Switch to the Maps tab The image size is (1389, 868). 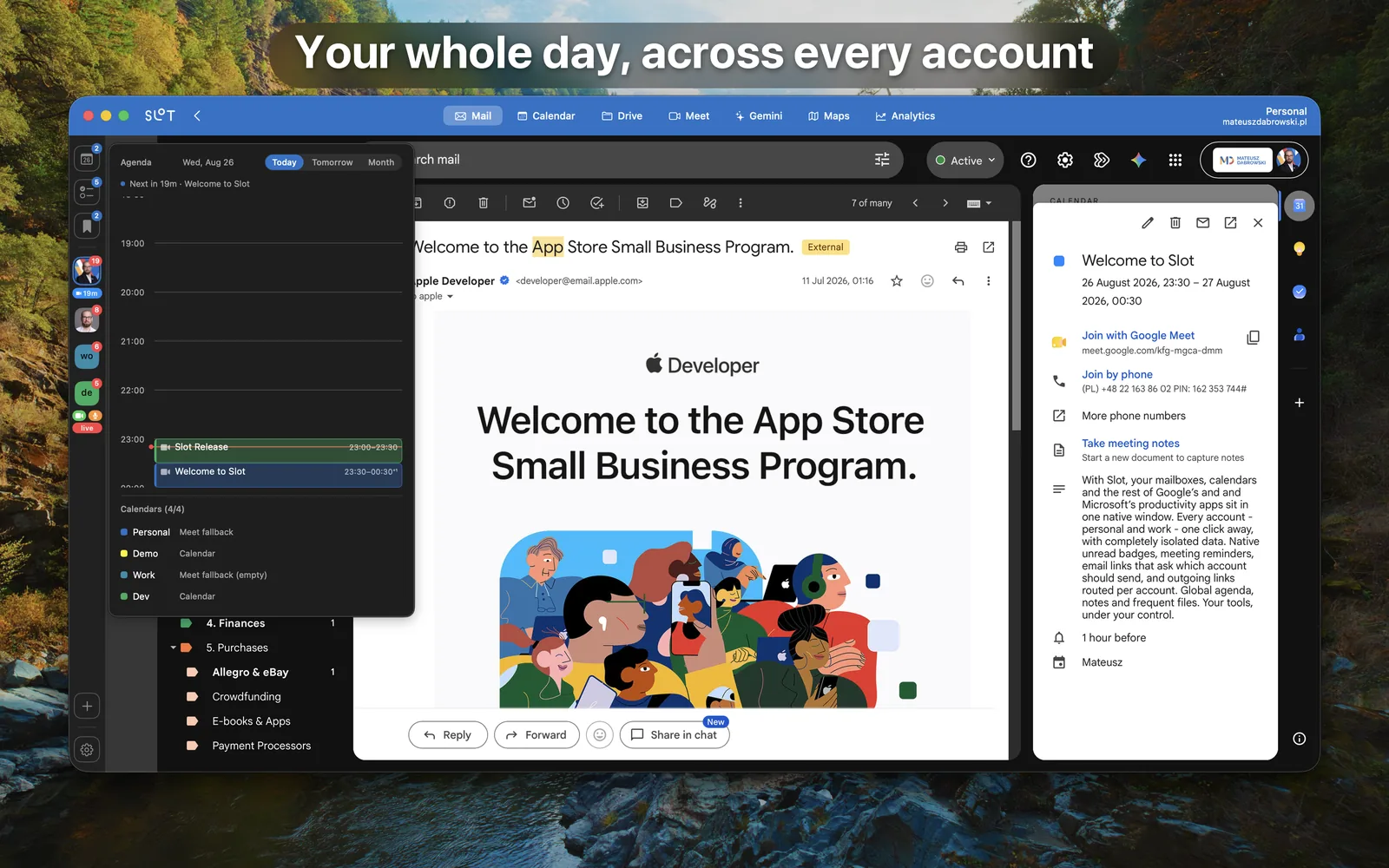(828, 116)
